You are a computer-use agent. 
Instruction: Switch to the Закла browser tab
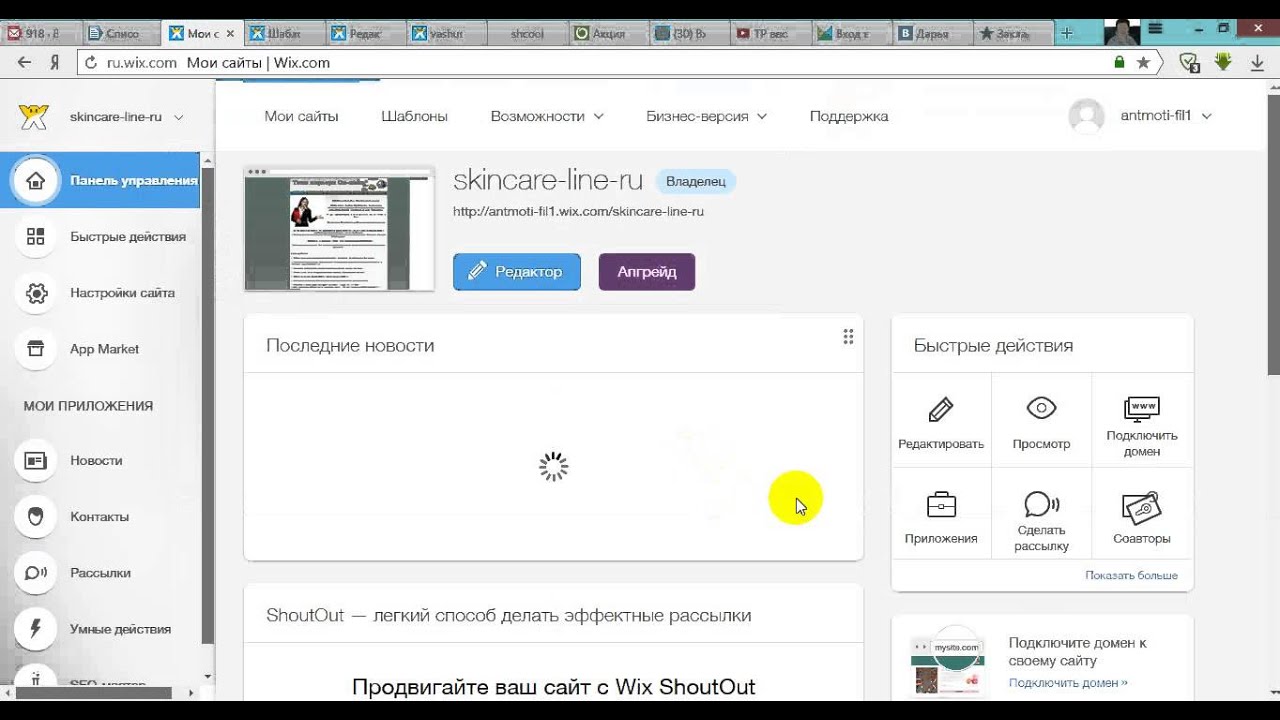point(1012,33)
